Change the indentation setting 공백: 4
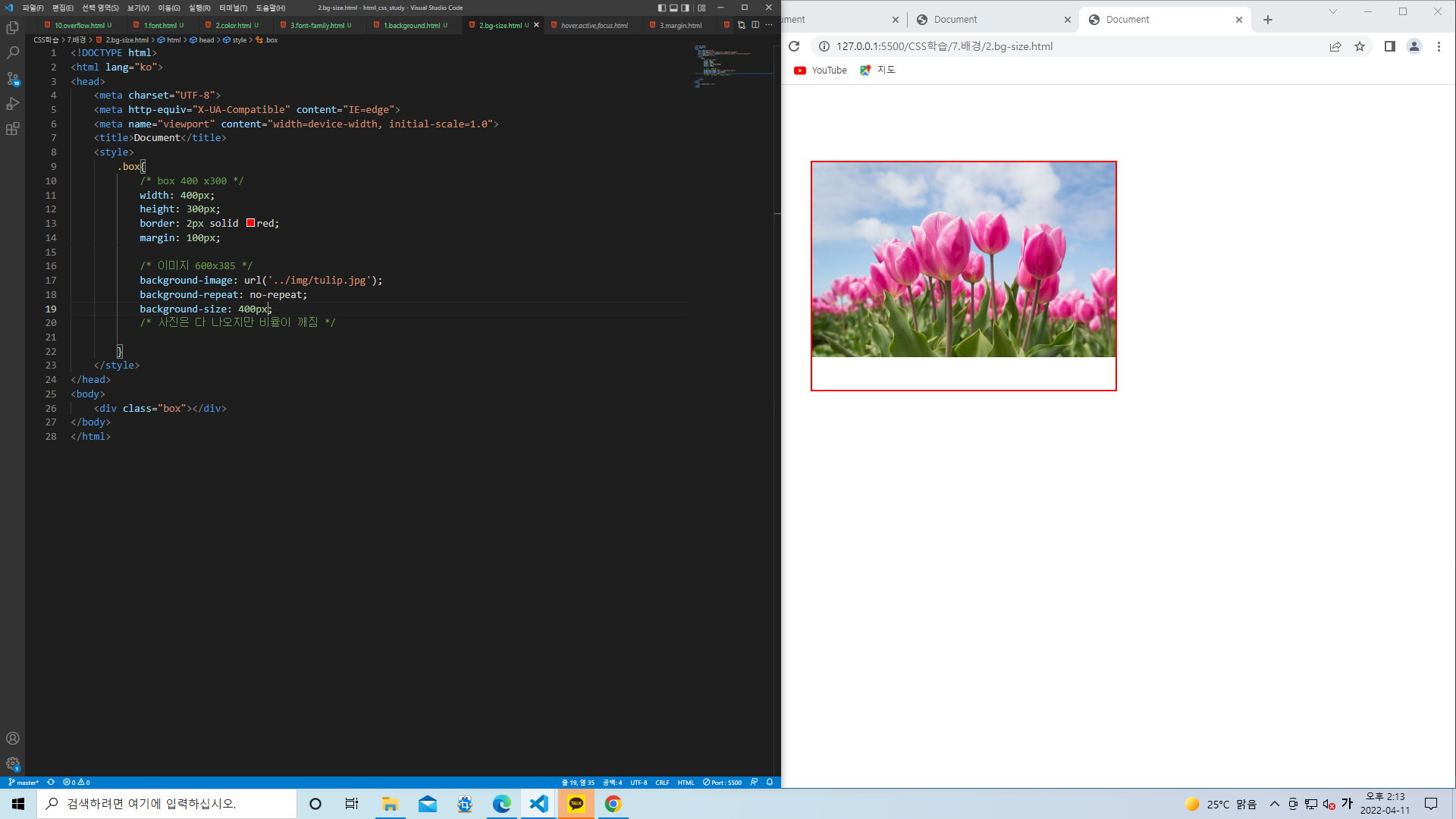This screenshot has height=819, width=1456. click(612, 783)
